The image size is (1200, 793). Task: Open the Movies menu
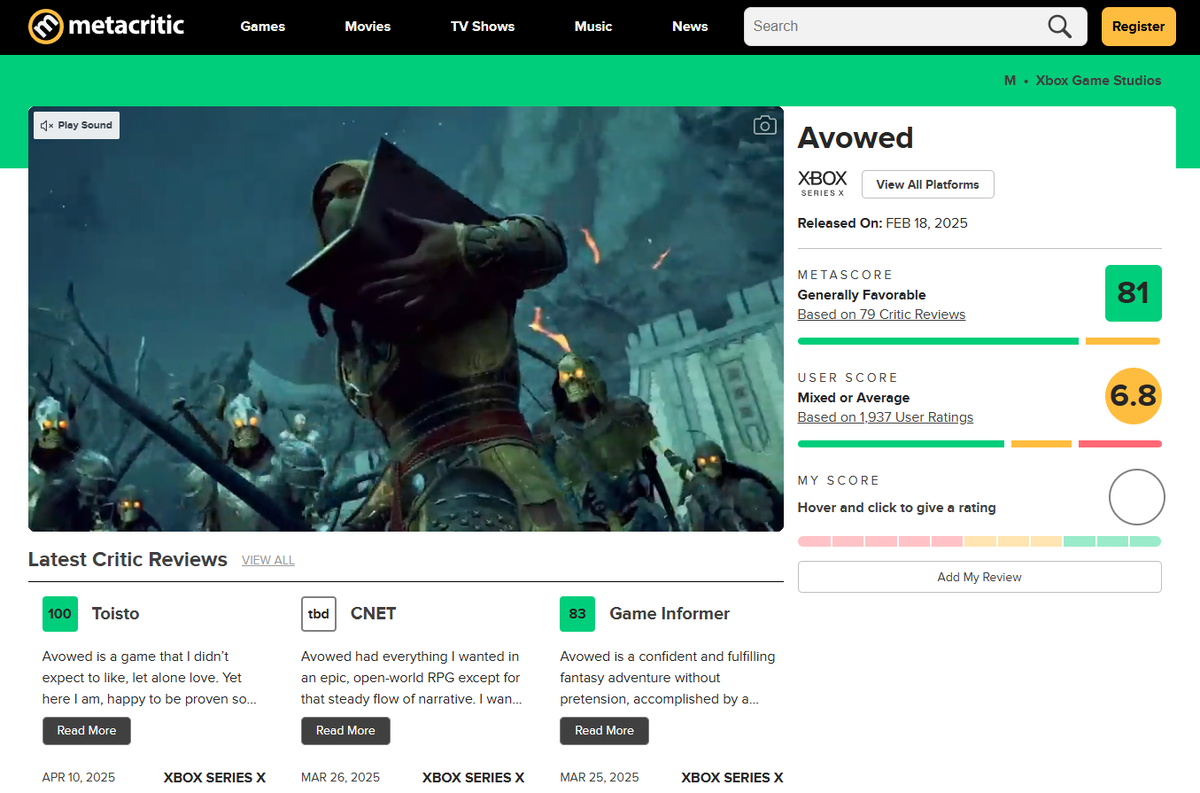click(368, 27)
